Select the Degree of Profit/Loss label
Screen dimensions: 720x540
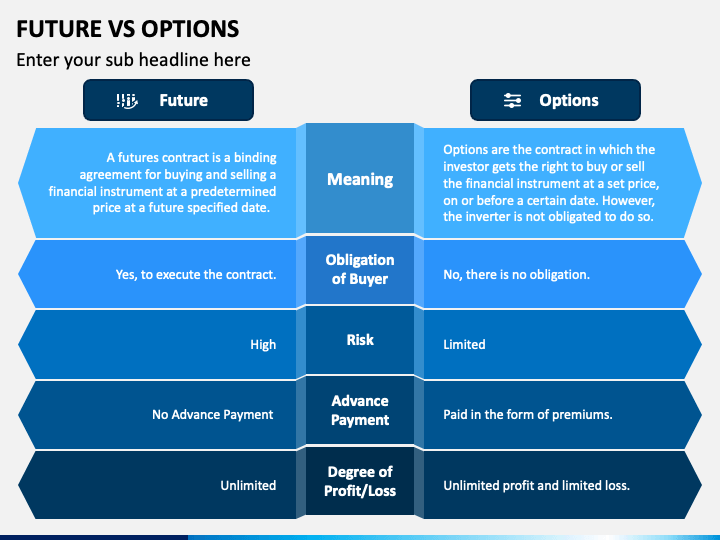click(360, 481)
